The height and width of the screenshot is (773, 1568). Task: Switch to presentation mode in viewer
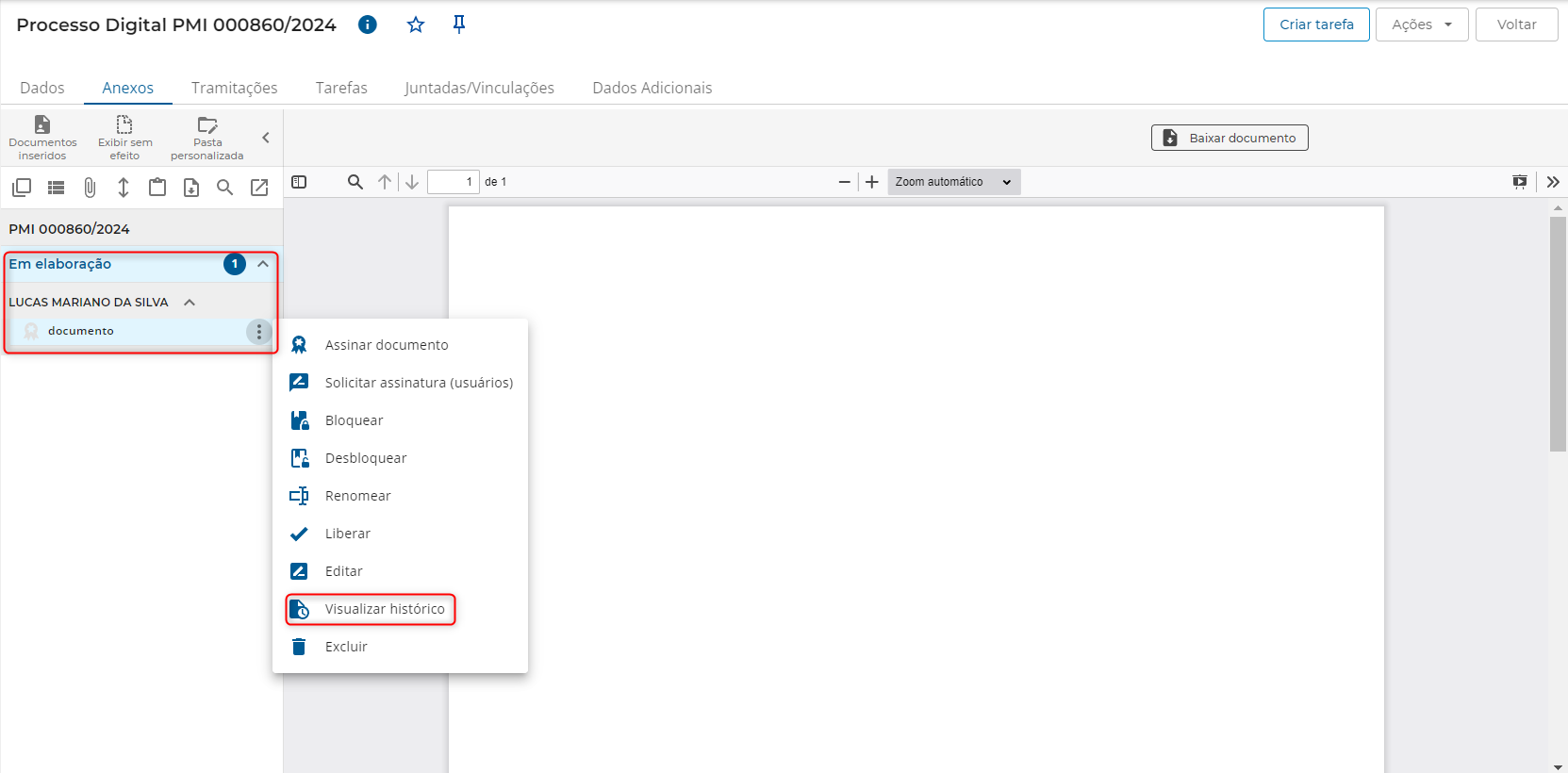1519,182
